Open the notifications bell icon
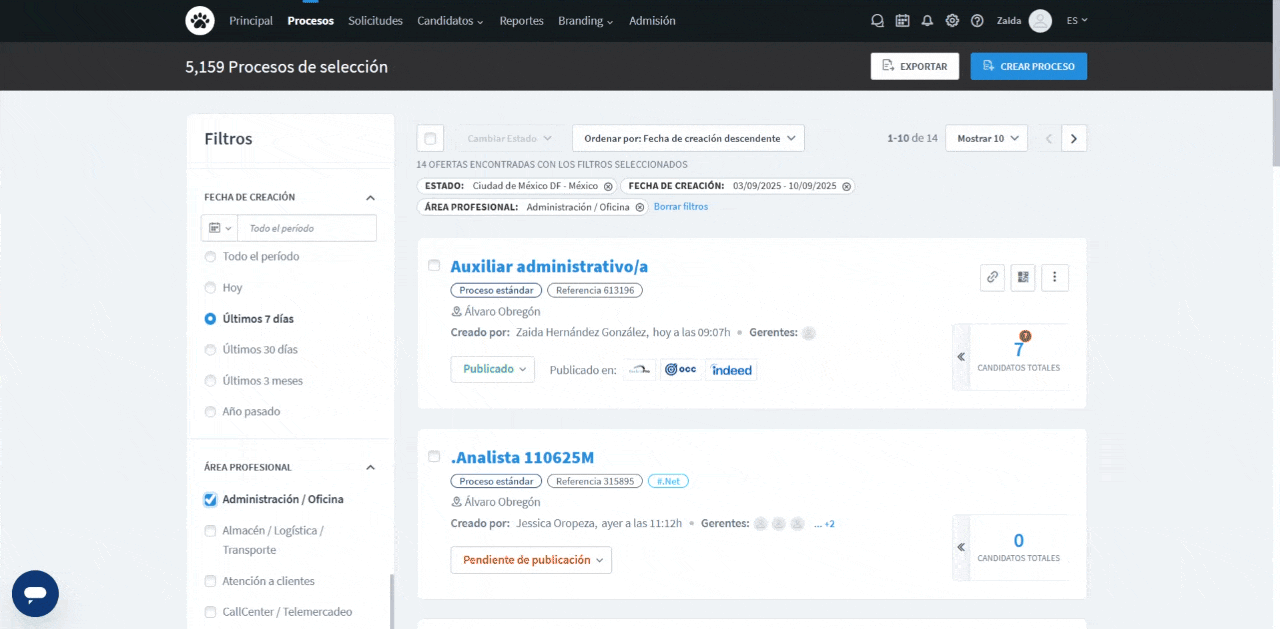Viewport: 1280px width, 629px height. (927, 20)
